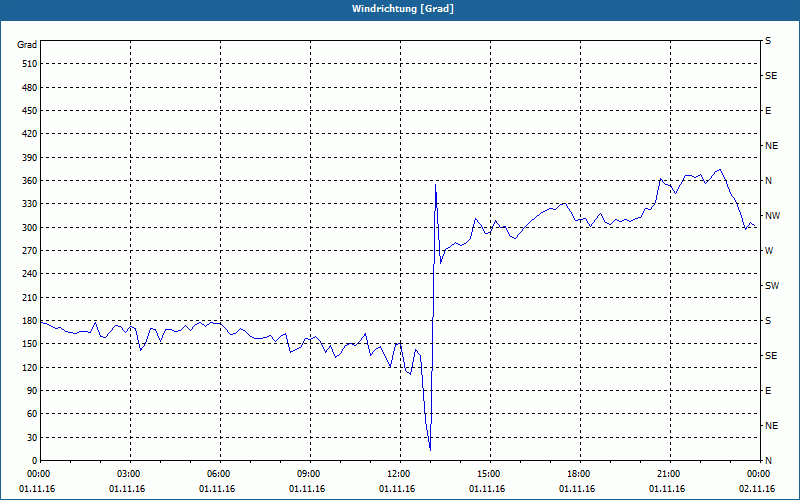
Task: Select the 18:00 time label
Action: (580, 474)
